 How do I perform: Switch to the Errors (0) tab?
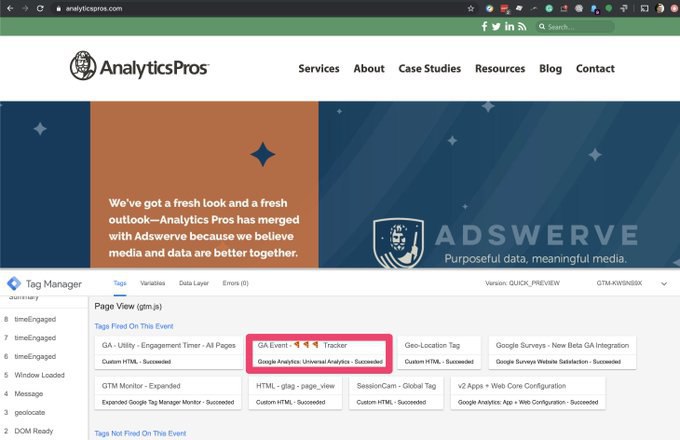coord(235,283)
